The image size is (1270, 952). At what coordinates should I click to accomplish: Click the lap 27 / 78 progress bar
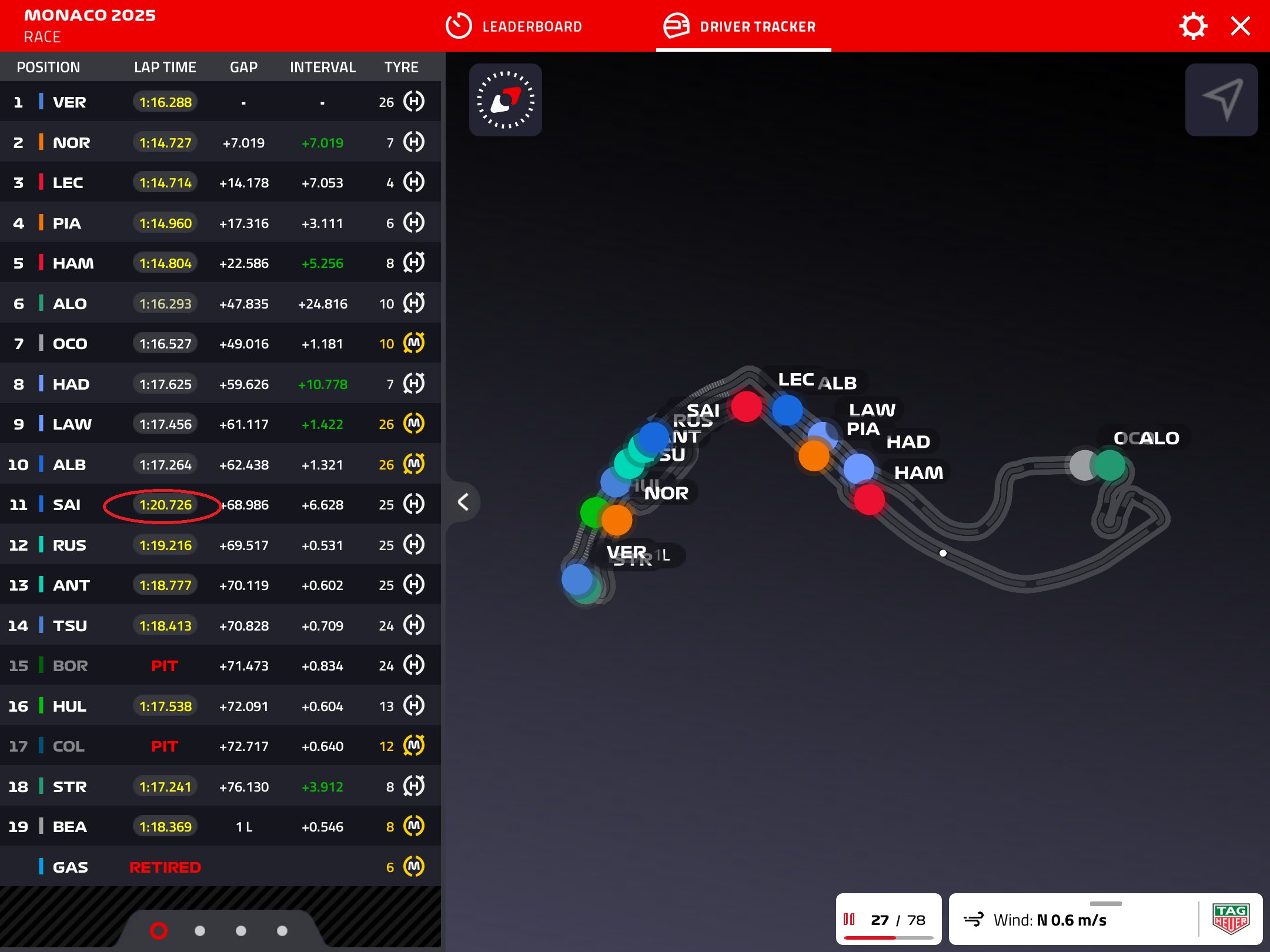pyautogui.click(x=888, y=938)
